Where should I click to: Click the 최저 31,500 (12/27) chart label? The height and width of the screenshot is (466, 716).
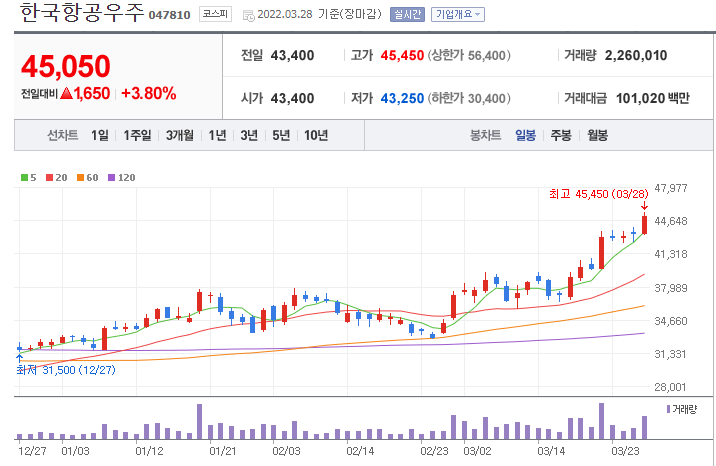66,370
